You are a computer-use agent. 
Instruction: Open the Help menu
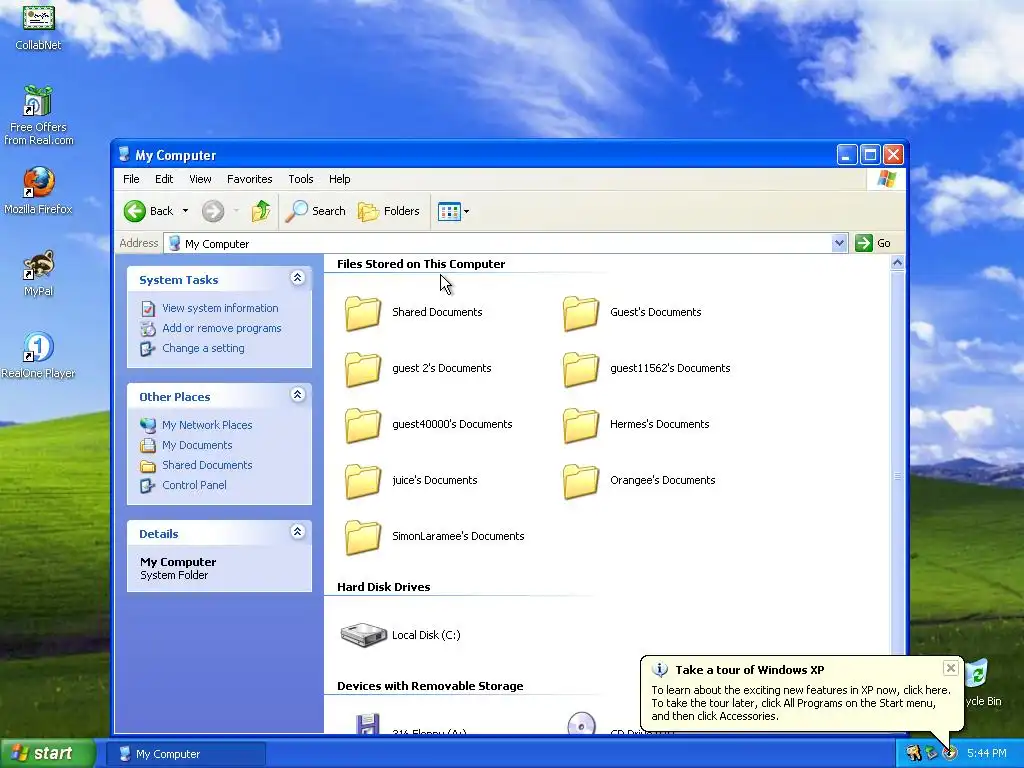click(340, 179)
